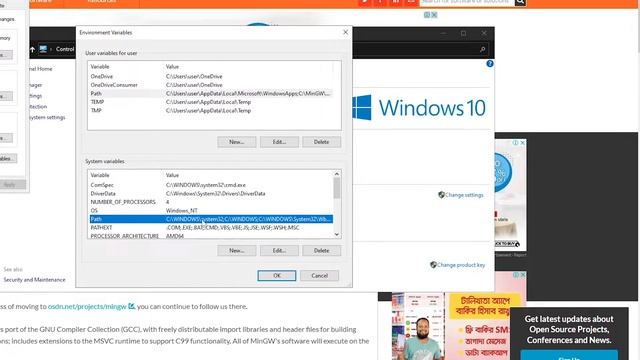Click New button under User variables
This screenshot has width=640, height=360.
[237, 142]
